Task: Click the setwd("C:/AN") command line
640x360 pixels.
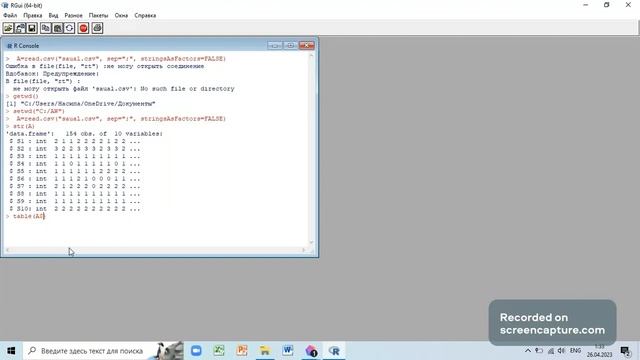Action: tap(36, 111)
